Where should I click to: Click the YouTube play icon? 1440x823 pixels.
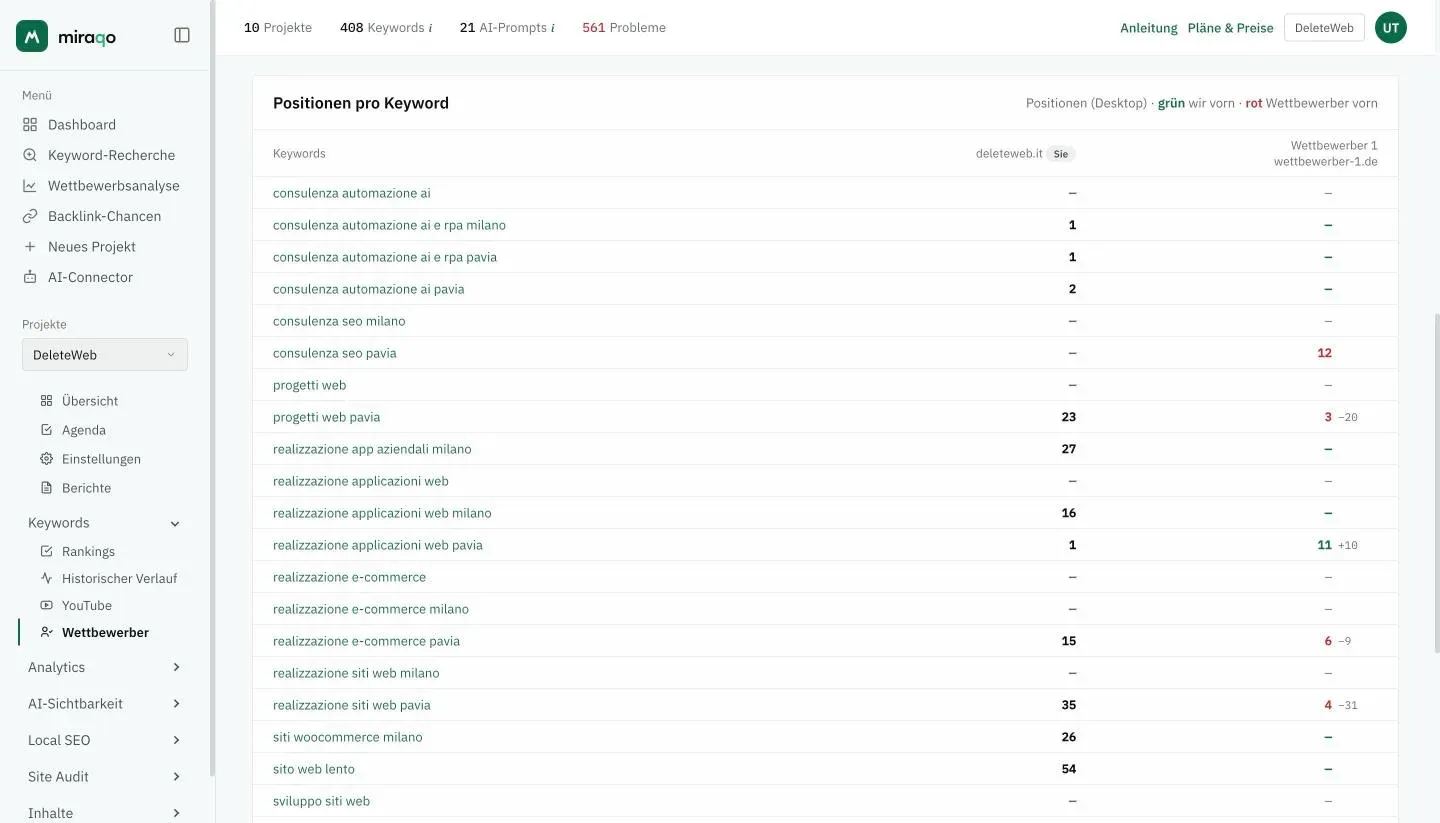coord(46,605)
